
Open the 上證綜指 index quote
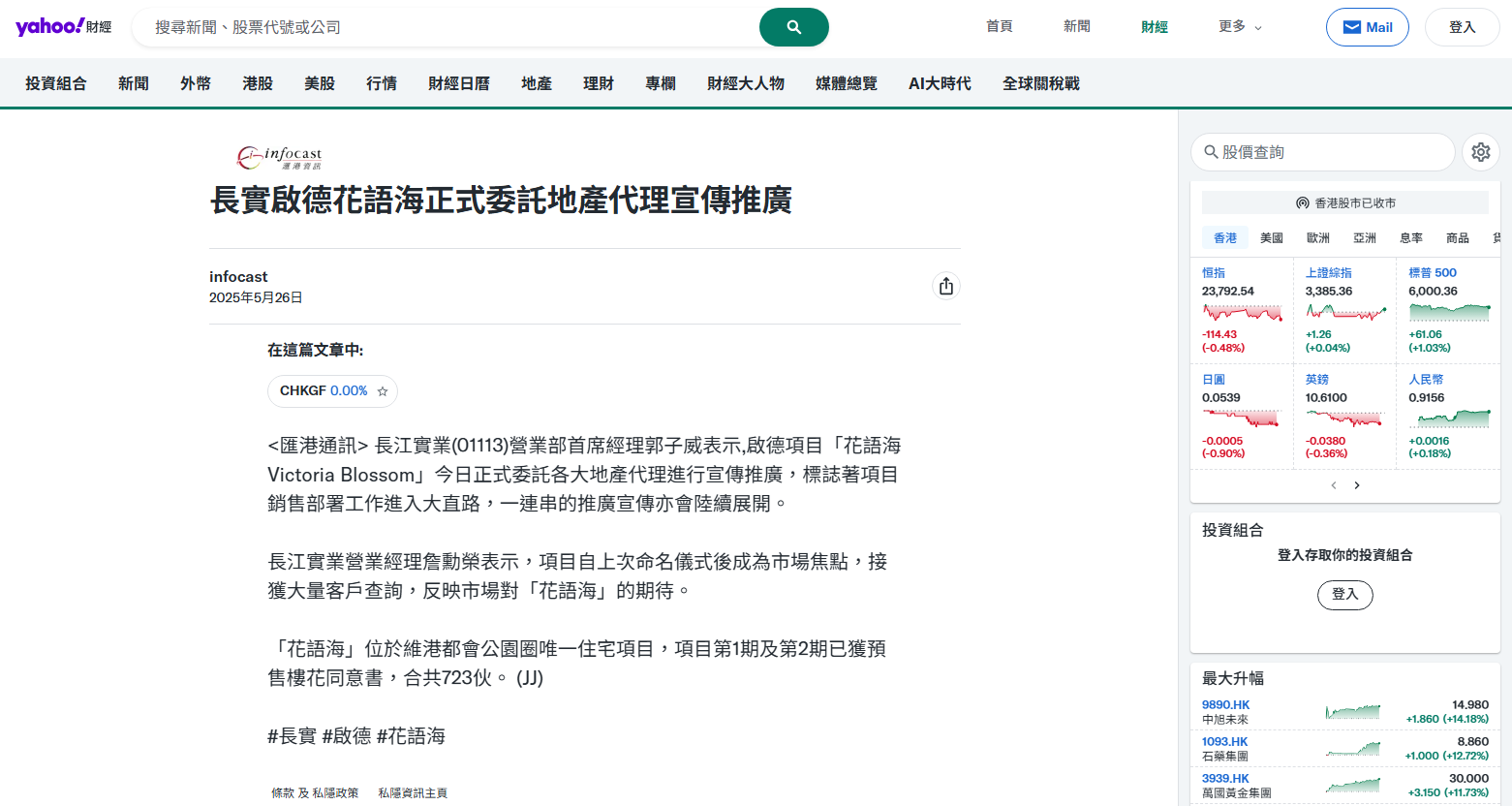(x=1329, y=273)
